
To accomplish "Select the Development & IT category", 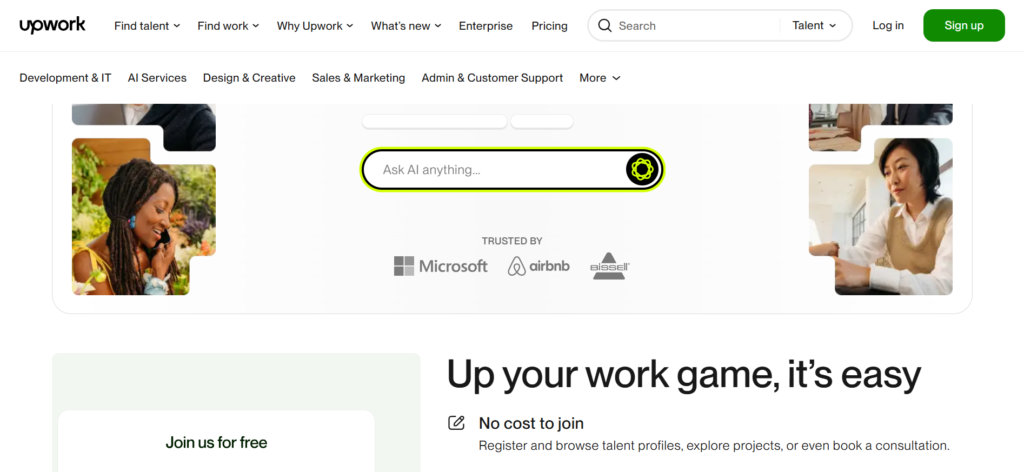I will (x=65, y=78).
